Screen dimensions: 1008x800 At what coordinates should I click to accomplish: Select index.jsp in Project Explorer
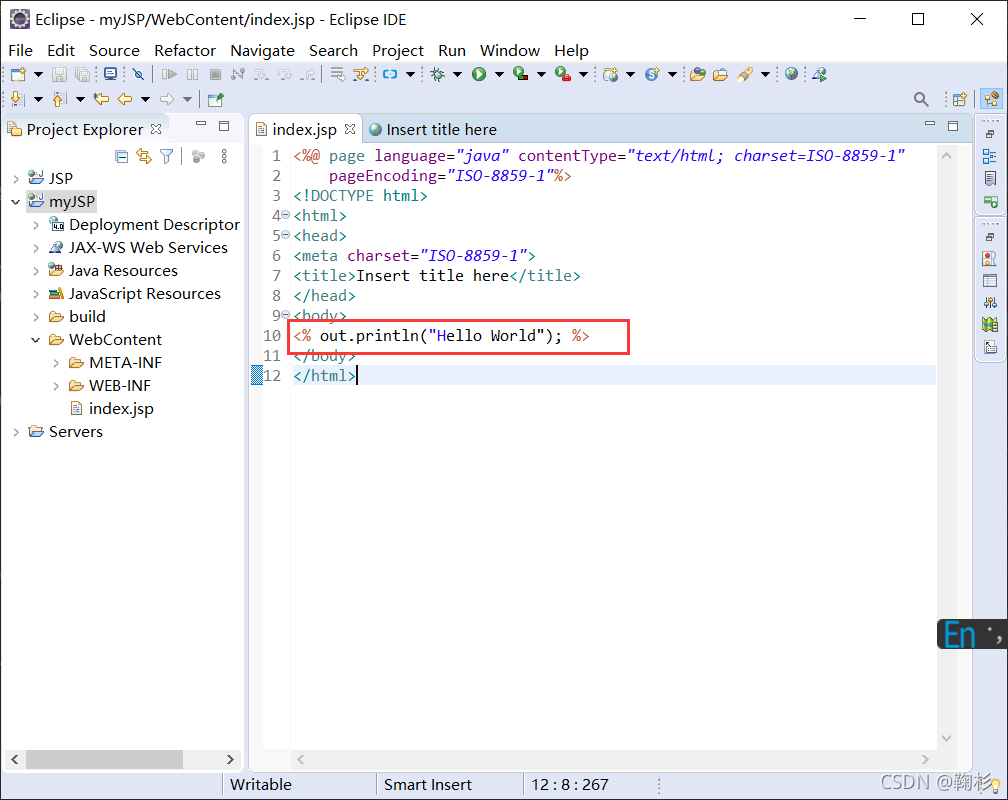coord(112,409)
